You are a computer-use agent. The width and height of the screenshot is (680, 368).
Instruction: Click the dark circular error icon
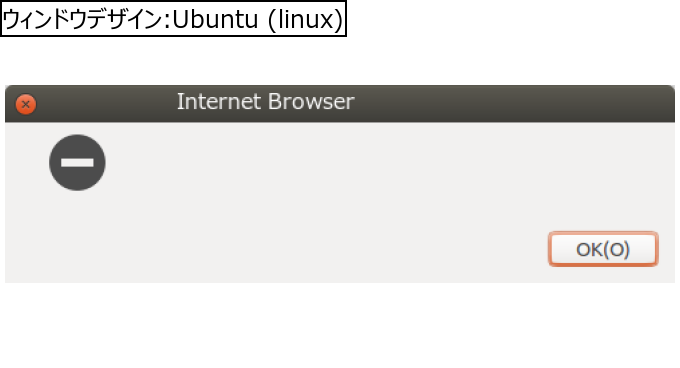(77, 163)
